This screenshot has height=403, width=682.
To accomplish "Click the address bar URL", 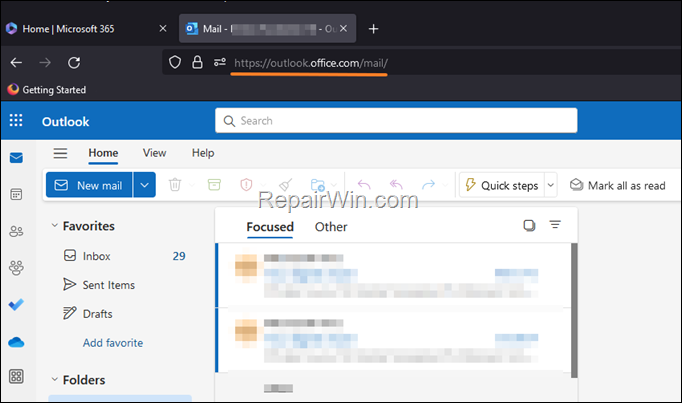I will click(311, 63).
